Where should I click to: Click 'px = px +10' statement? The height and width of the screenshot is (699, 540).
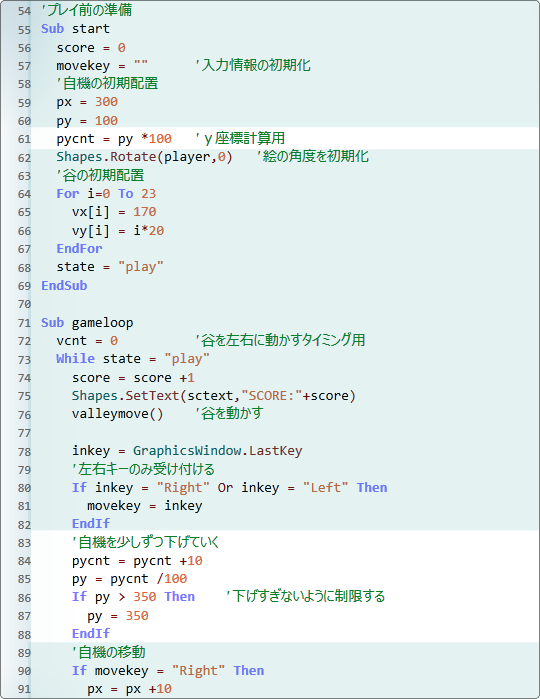click(129, 689)
